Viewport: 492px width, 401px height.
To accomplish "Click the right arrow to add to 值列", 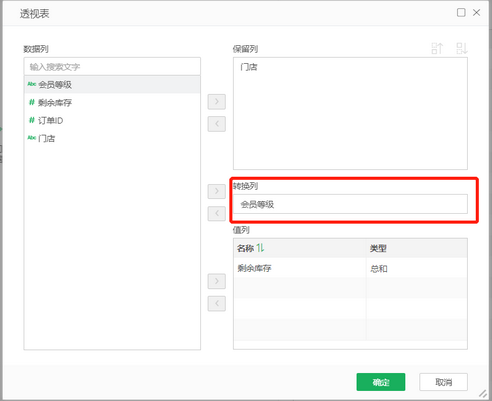I will [217, 281].
